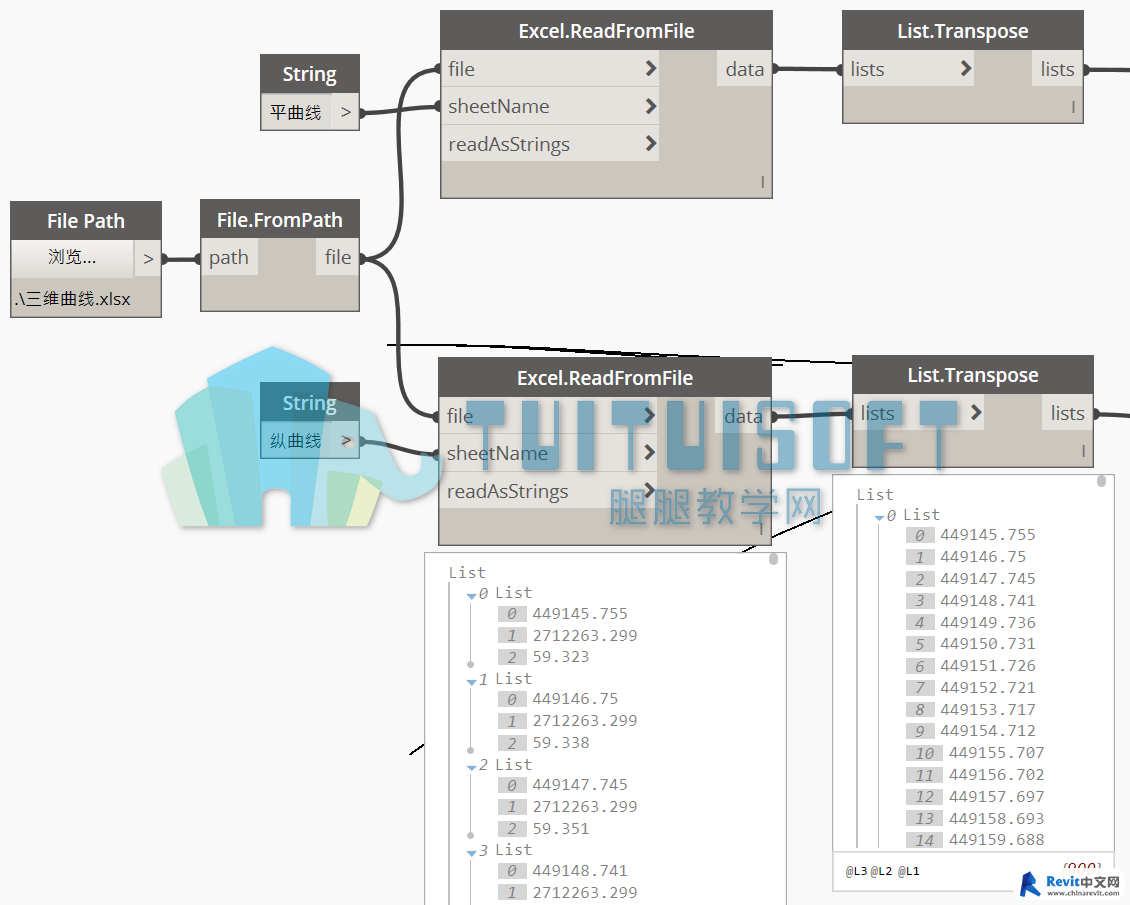The width and height of the screenshot is (1130, 905).
Task: Select the @L2 level label in Transpose preview
Action: [x=881, y=871]
